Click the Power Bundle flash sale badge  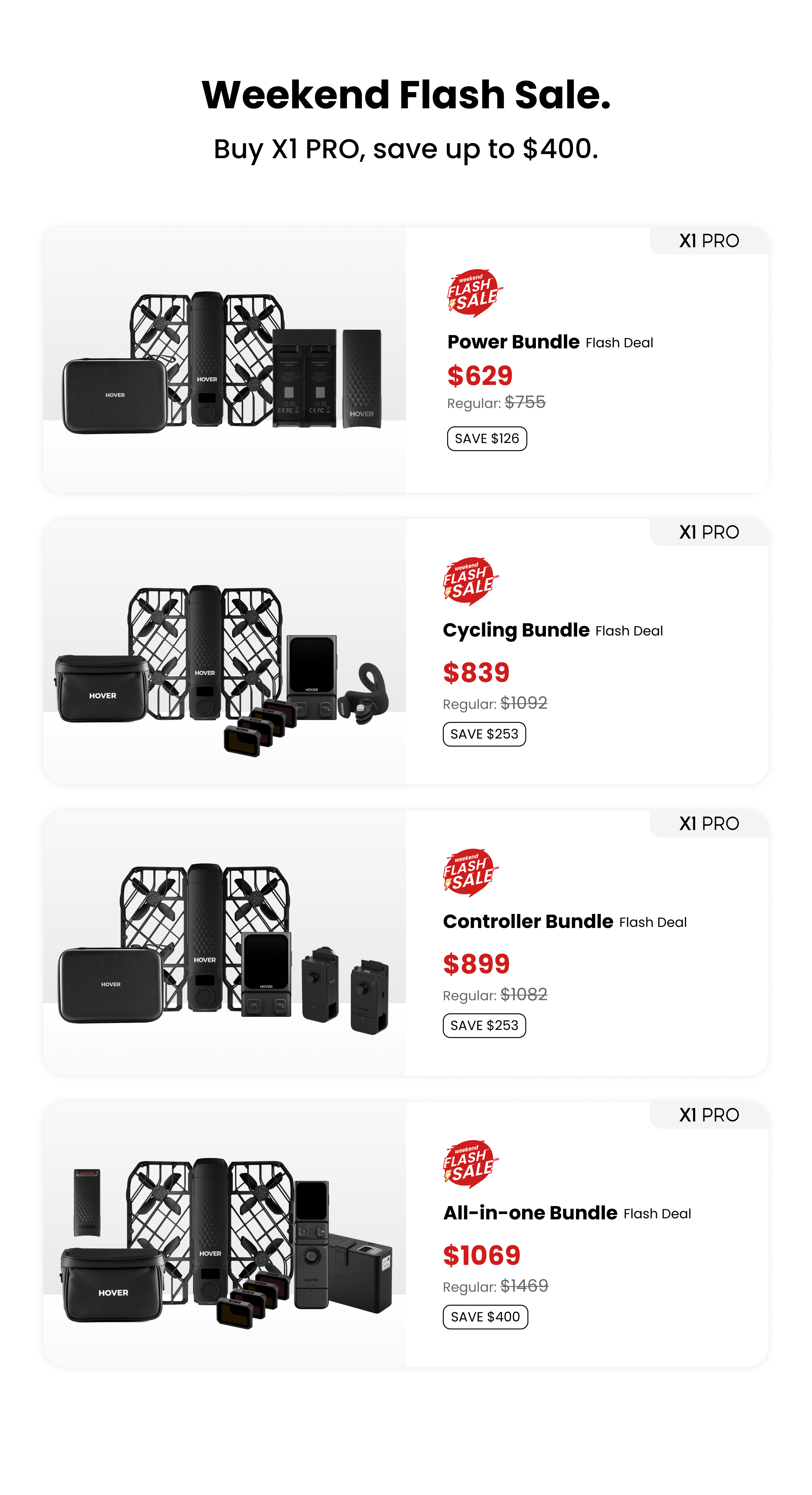pyautogui.click(x=475, y=293)
